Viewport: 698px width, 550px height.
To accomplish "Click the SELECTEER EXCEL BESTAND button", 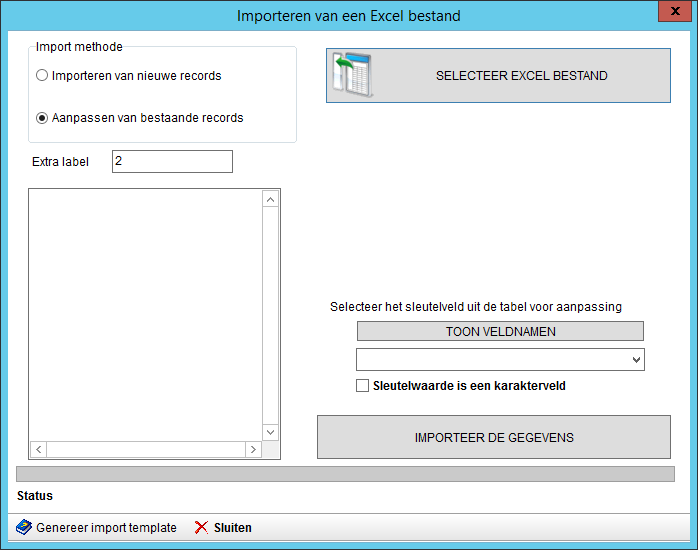I will click(x=498, y=76).
